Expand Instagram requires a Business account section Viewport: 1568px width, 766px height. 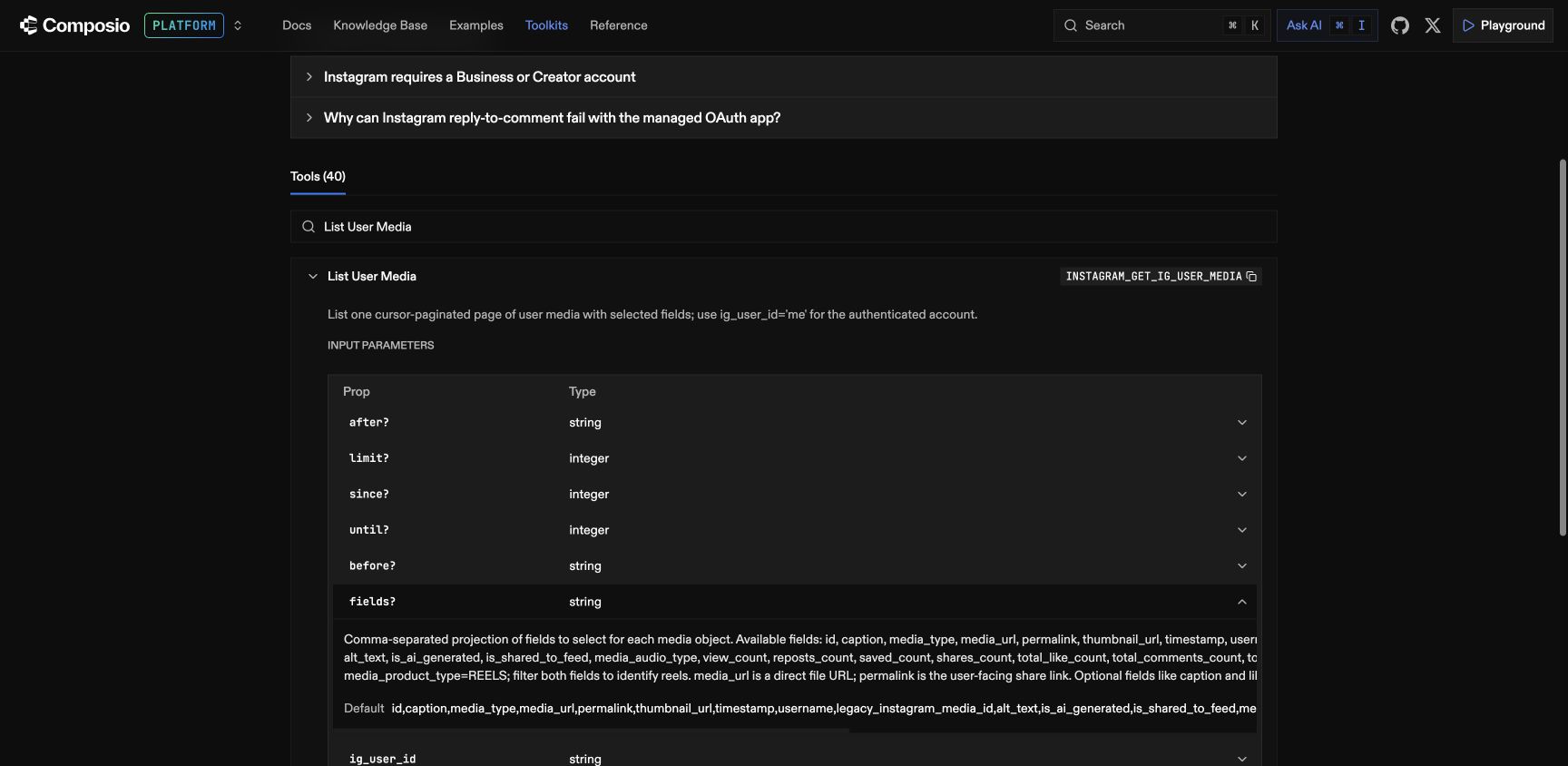coord(784,77)
